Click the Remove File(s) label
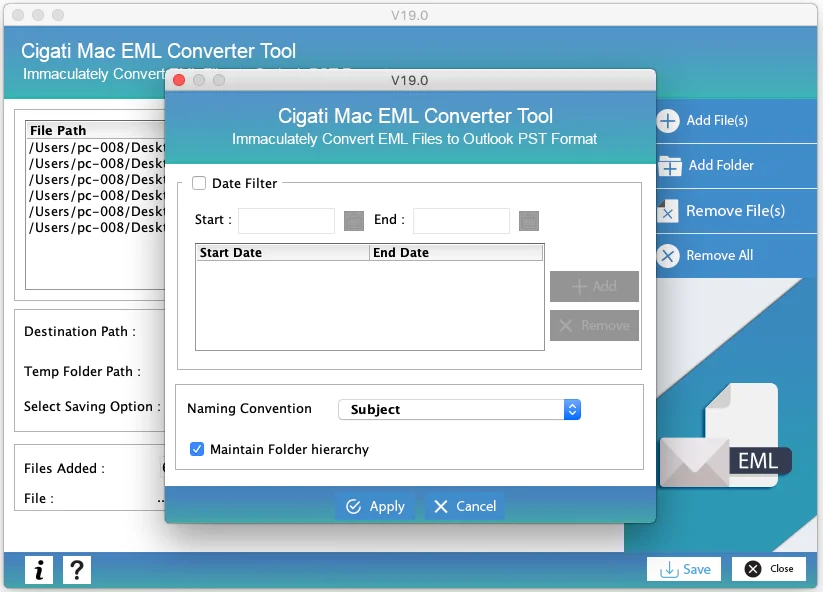823x592 pixels. tap(735, 211)
